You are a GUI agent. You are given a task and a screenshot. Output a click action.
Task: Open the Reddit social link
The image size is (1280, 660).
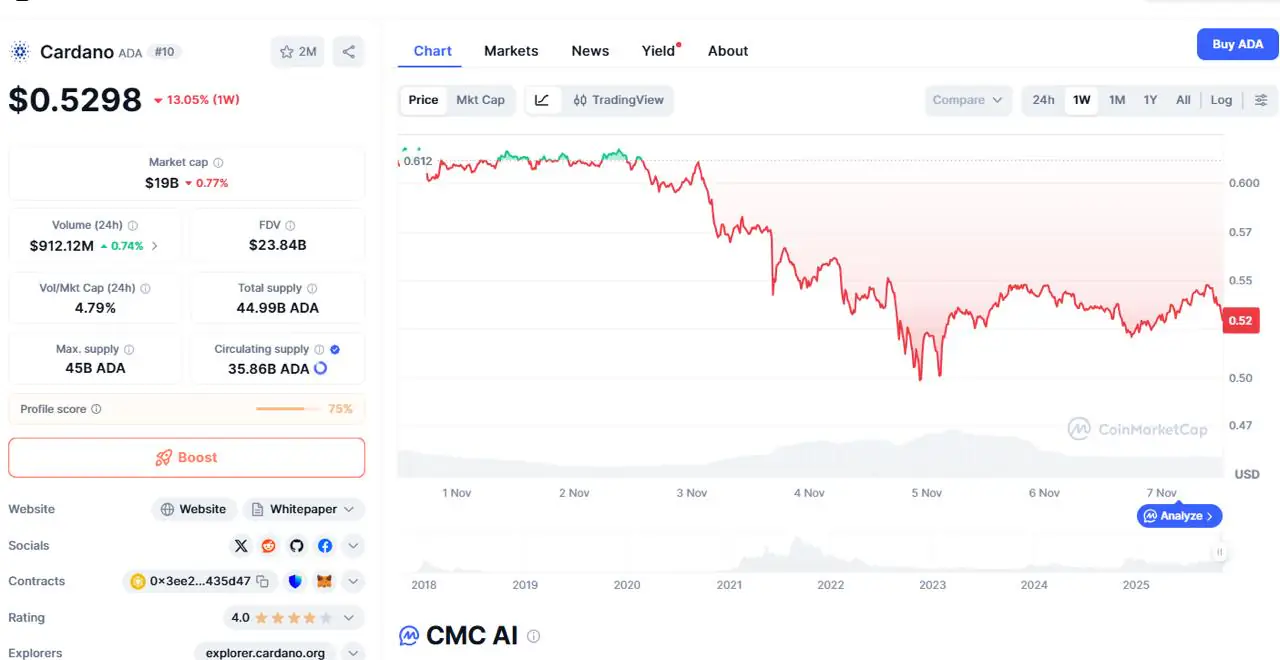(268, 546)
